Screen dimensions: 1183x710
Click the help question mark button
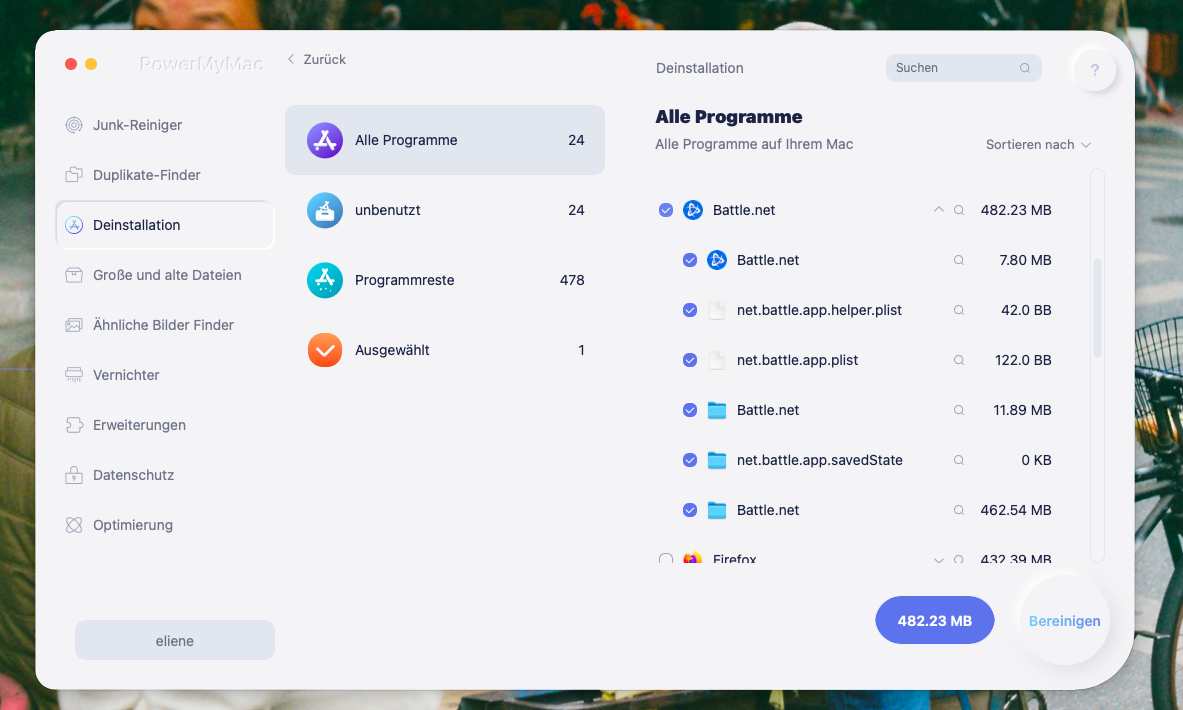[1095, 70]
